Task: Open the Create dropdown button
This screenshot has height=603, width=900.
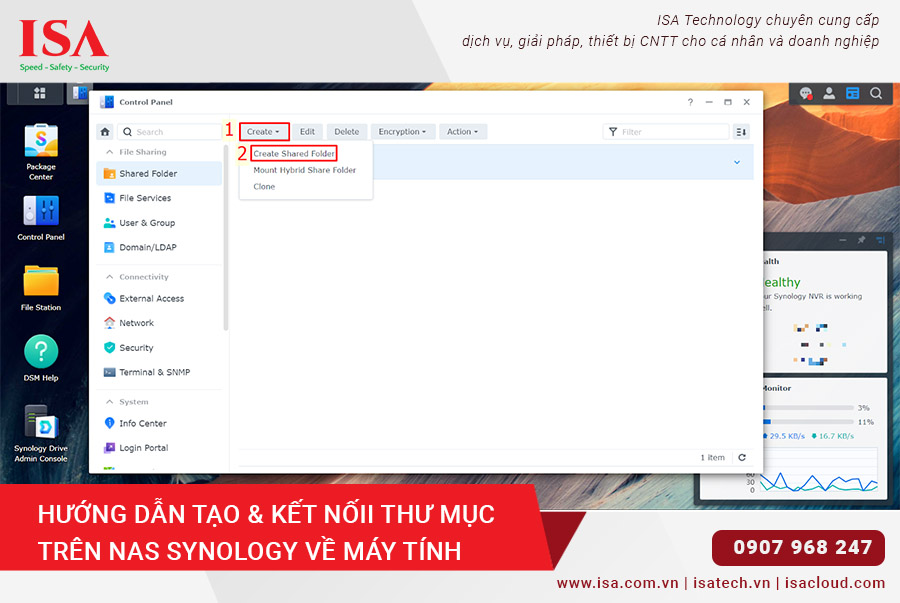Action: [264, 132]
